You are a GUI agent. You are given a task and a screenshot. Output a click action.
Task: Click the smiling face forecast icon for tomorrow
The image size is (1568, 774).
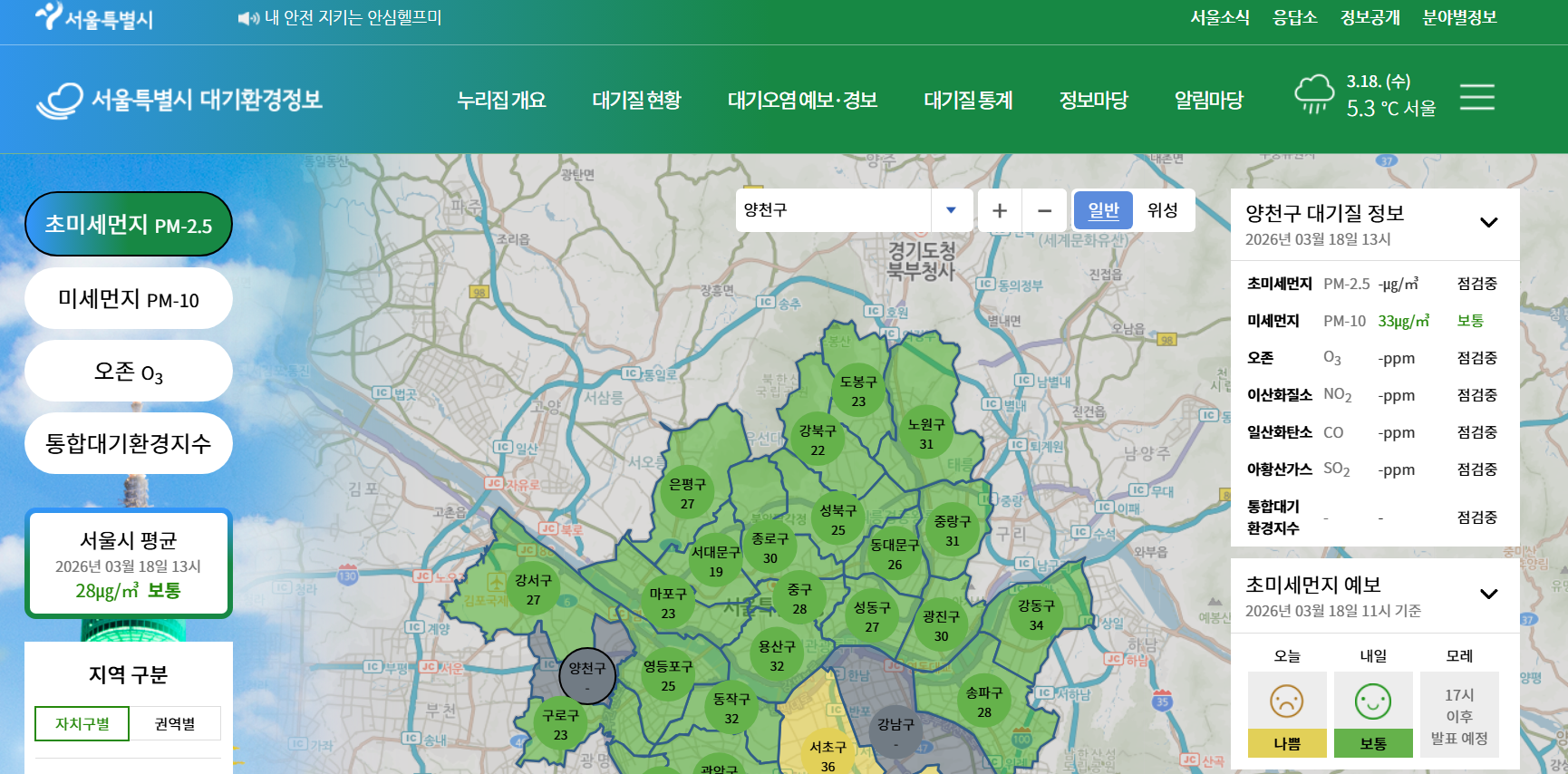pos(1373,701)
